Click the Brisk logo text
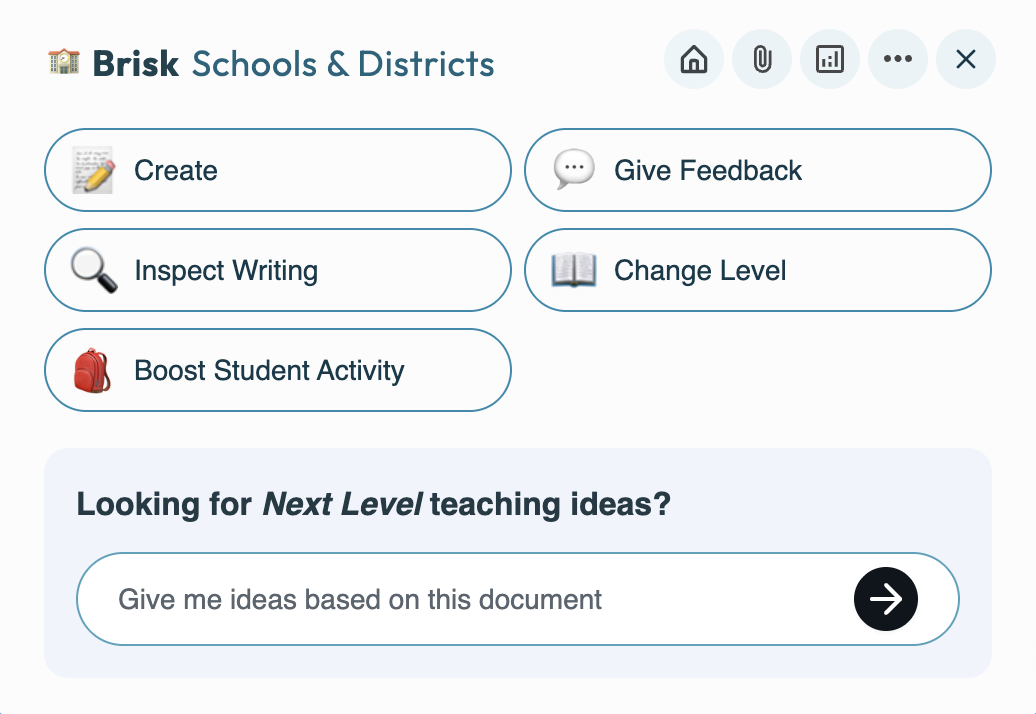The height and width of the screenshot is (714, 1036). 136,64
